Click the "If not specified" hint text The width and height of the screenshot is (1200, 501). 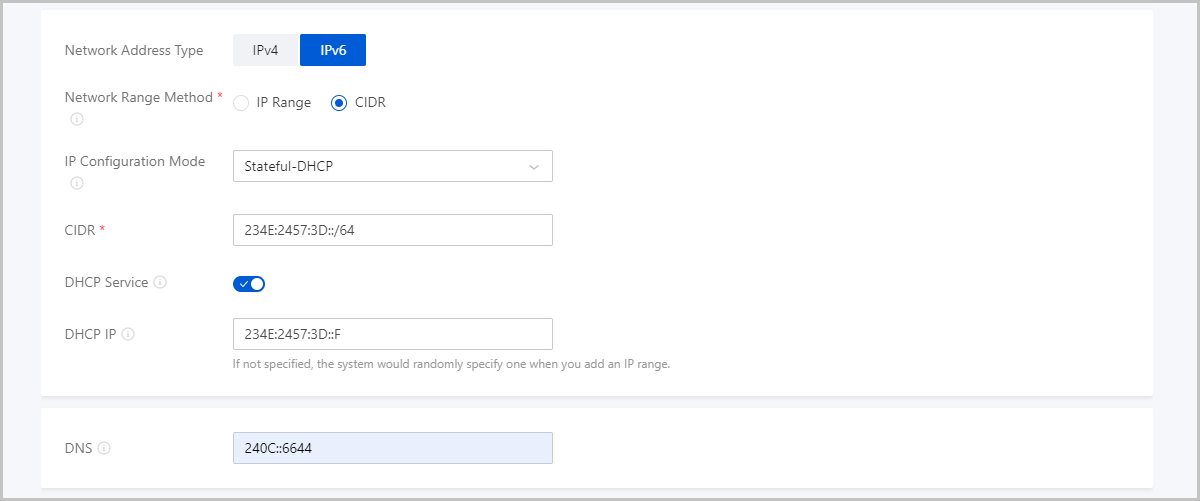451,364
